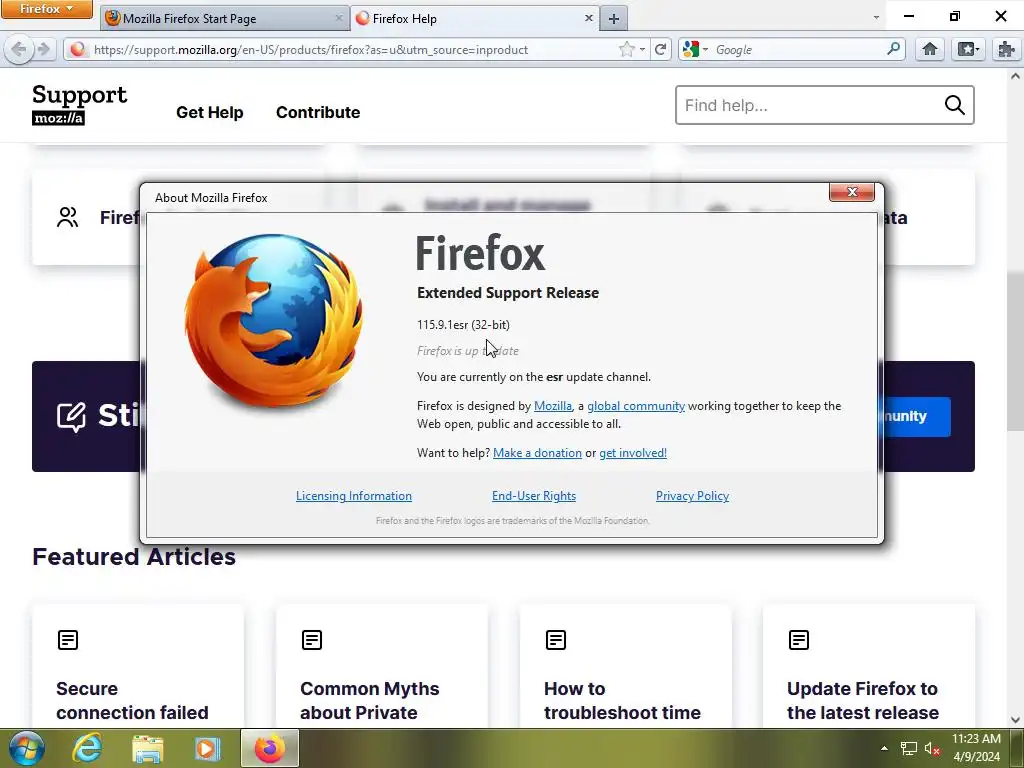Click the Featured Articles heading
This screenshot has height=768, width=1024.
coord(134,557)
